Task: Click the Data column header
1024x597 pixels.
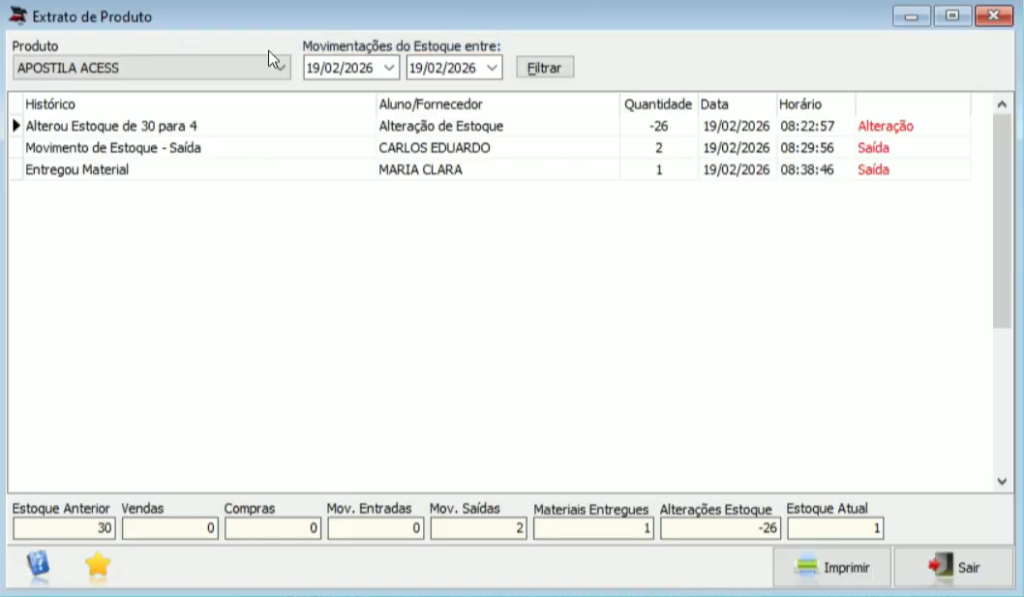Action: [737, 104]
